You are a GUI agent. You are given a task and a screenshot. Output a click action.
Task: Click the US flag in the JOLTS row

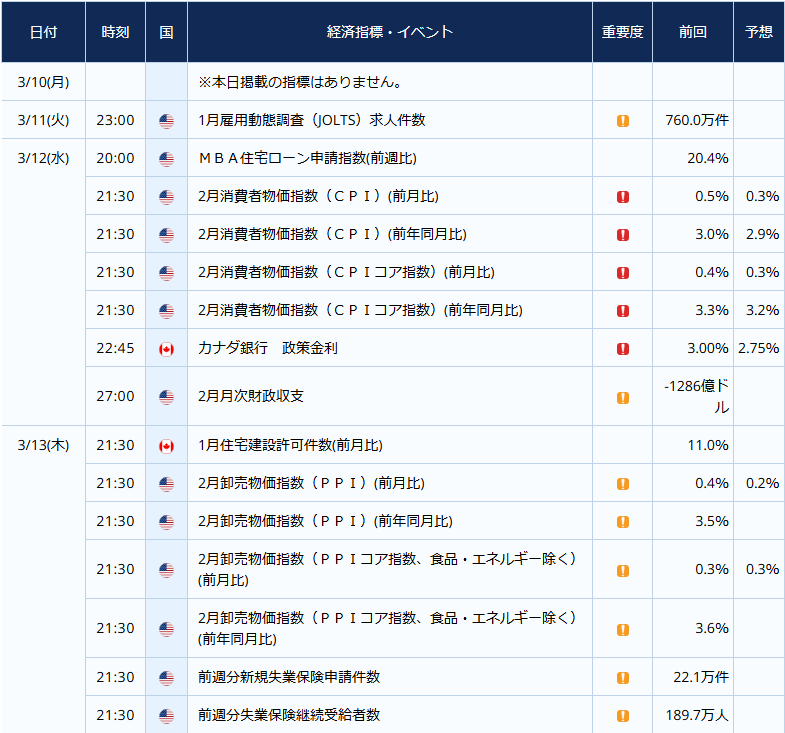pos(166,121)
